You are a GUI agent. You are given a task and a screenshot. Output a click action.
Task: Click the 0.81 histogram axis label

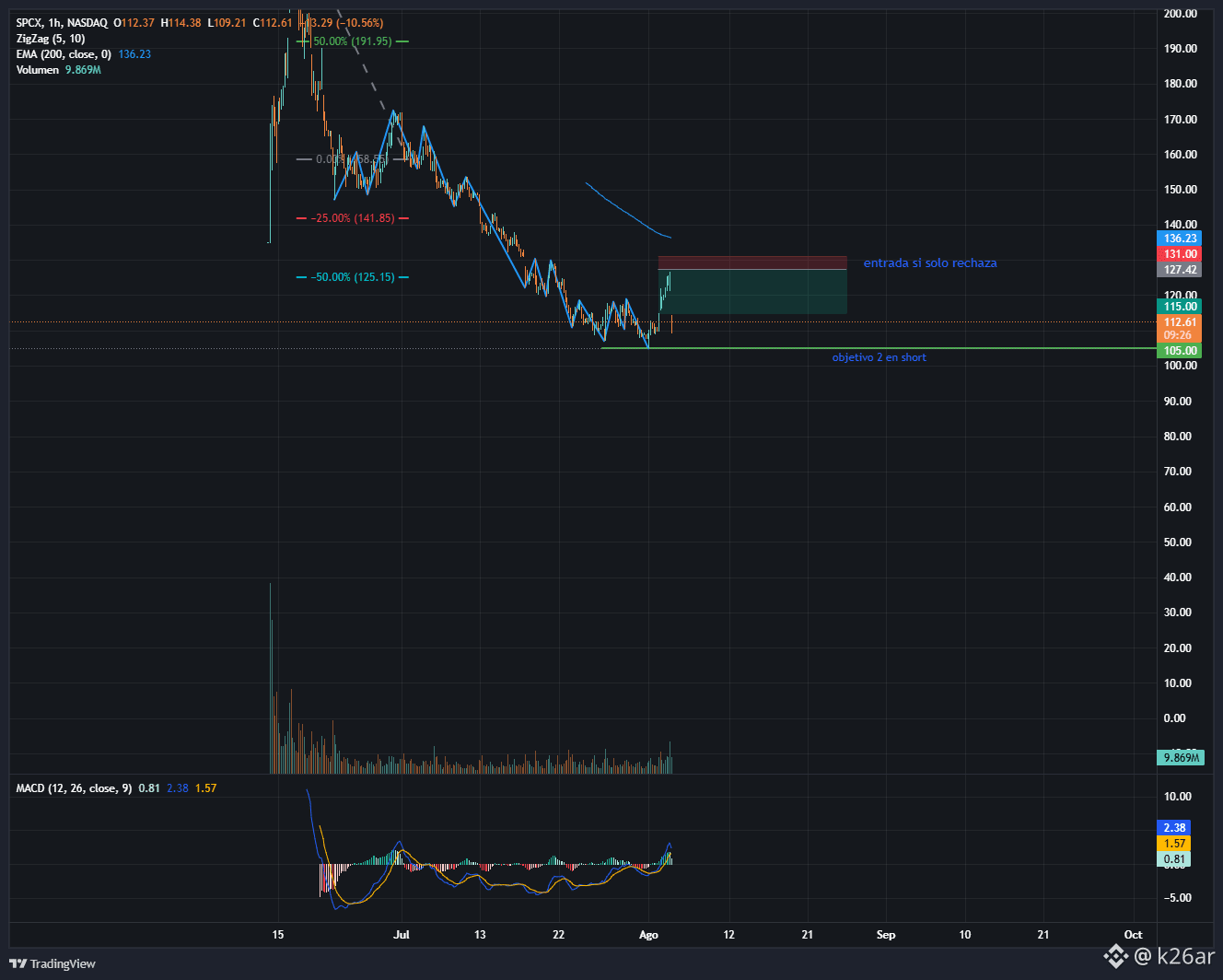pyautogui.click(x=1173, y=859)
